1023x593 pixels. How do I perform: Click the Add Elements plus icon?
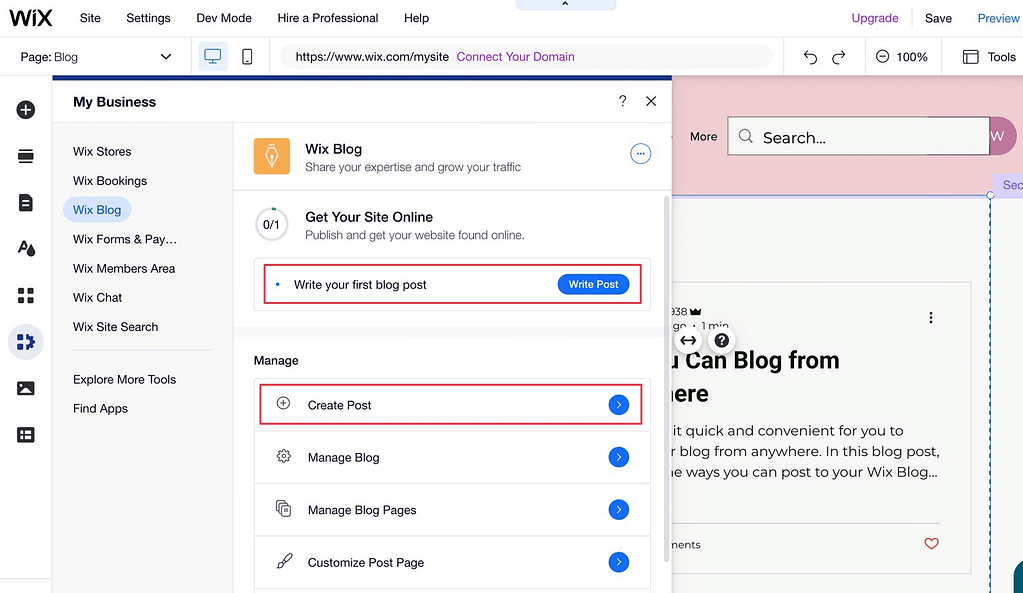25,110
